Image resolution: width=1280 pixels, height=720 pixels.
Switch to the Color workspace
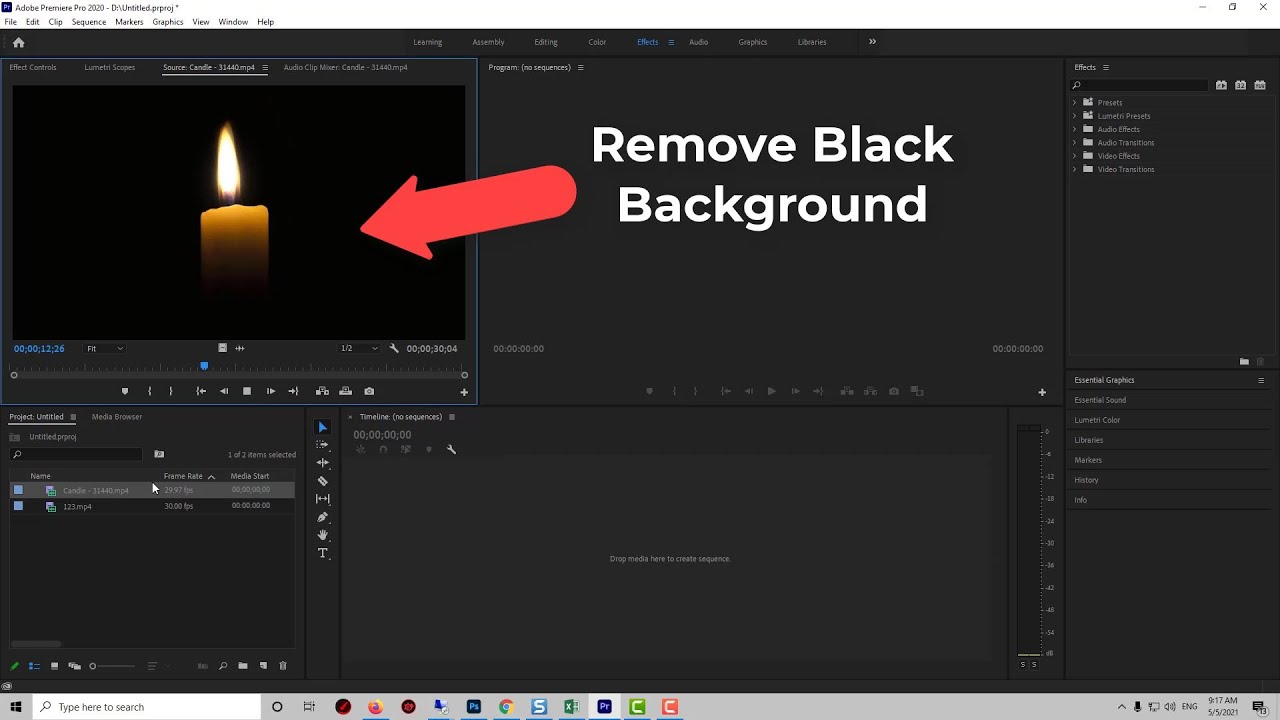(597, 42)
